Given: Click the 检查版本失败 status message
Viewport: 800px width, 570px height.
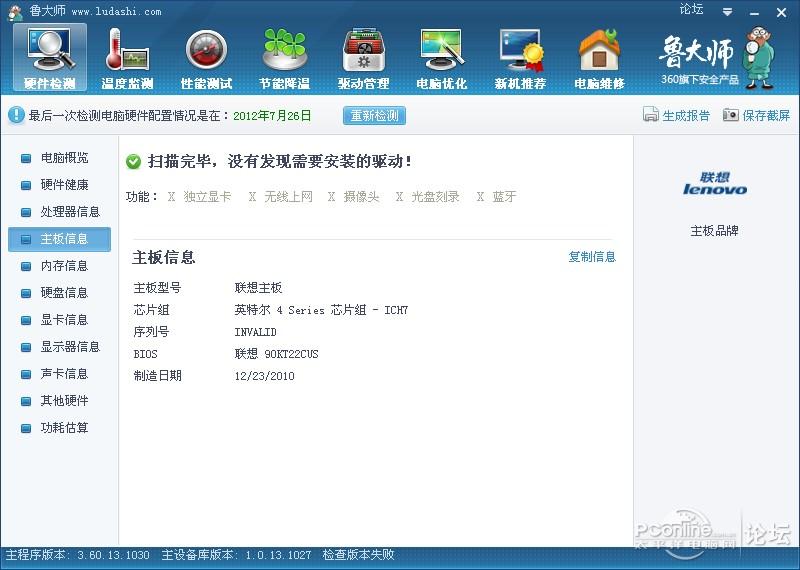Looking at the screenshot, I should click(x=358, y=555).
